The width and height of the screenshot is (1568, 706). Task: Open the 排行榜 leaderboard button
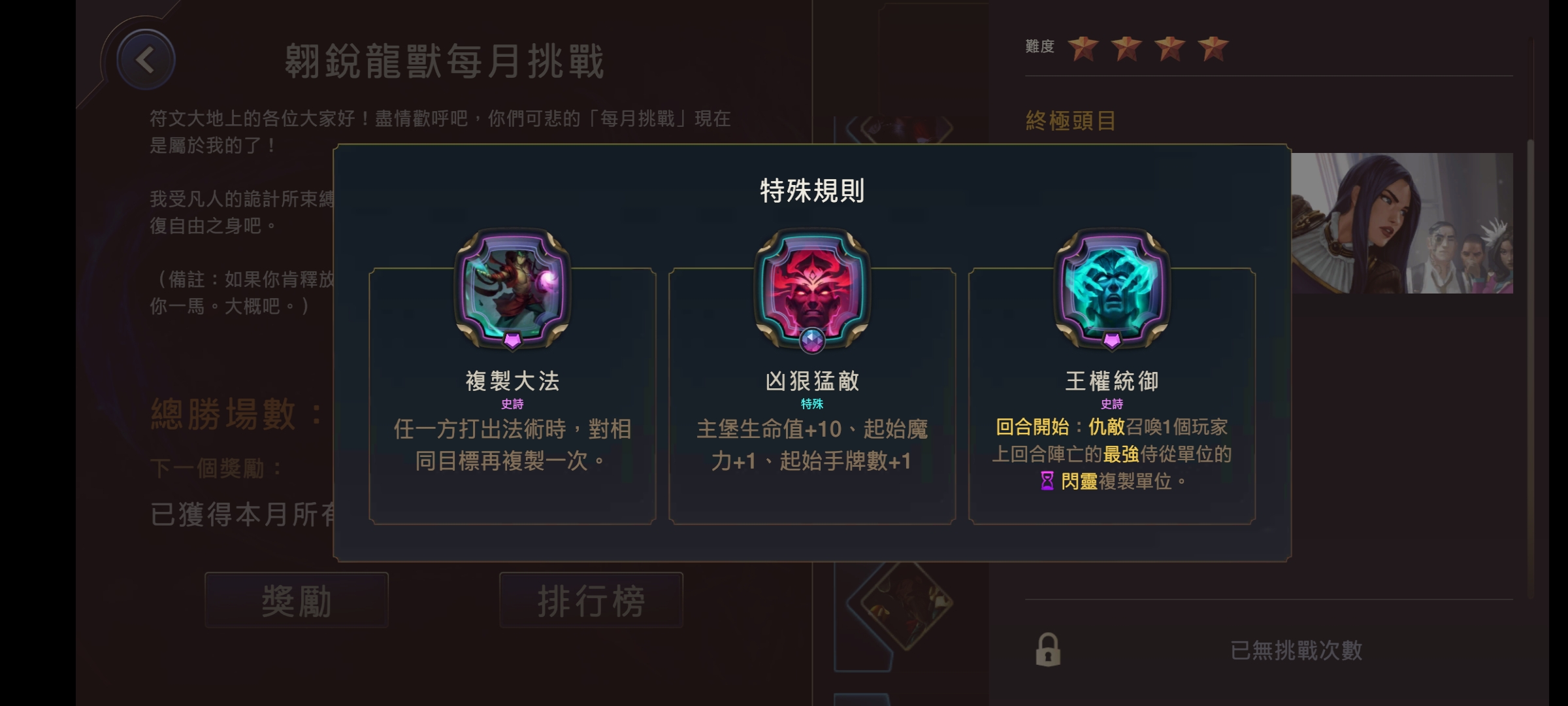[x=591, y=600]
